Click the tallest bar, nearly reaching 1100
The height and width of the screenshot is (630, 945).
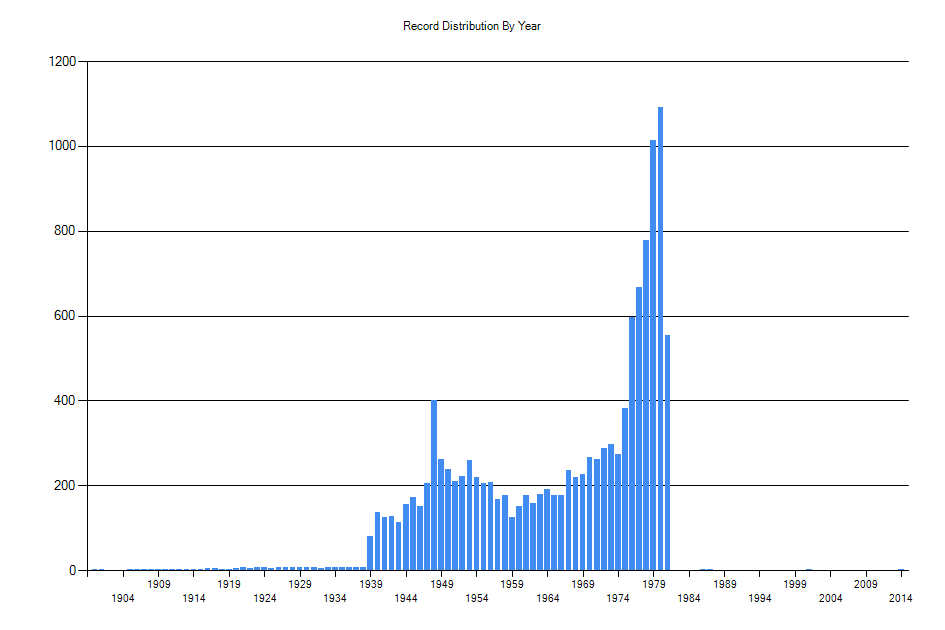pyautogui.click(x=661, y=339)
